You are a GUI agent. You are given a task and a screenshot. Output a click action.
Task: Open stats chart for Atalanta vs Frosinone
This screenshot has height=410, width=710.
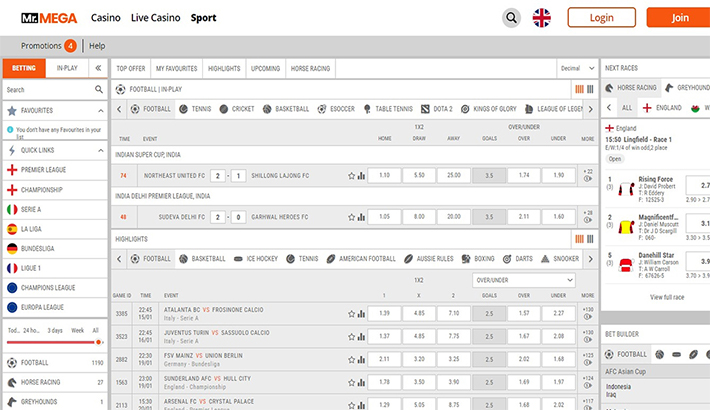point(361,314)
